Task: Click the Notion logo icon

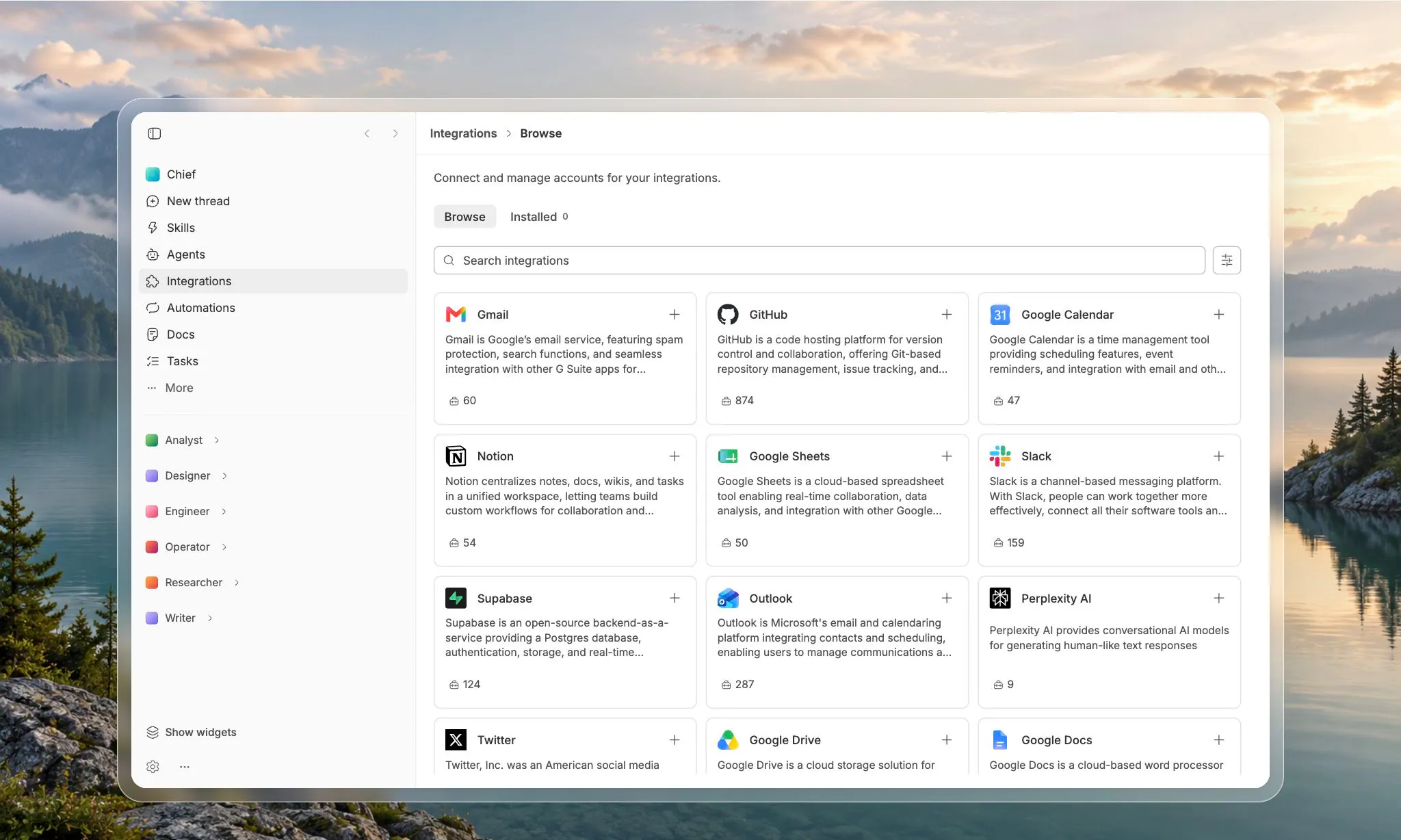Action: [x=456, y=456]
